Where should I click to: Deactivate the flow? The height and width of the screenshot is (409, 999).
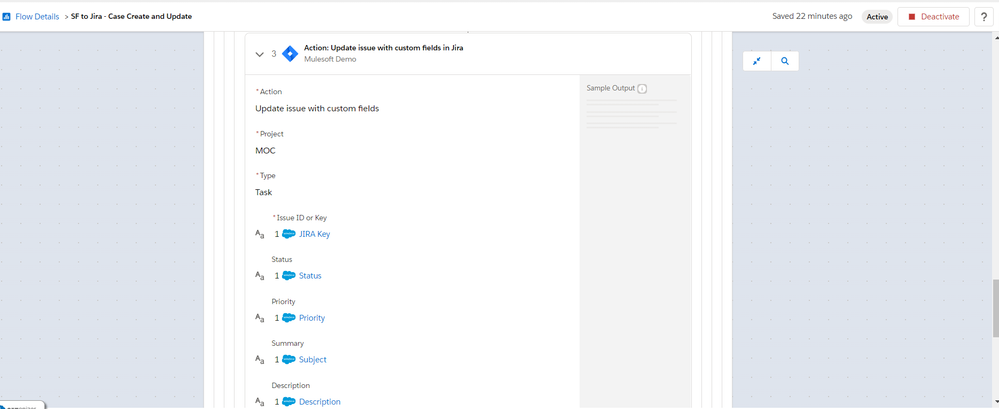[933, 17]
